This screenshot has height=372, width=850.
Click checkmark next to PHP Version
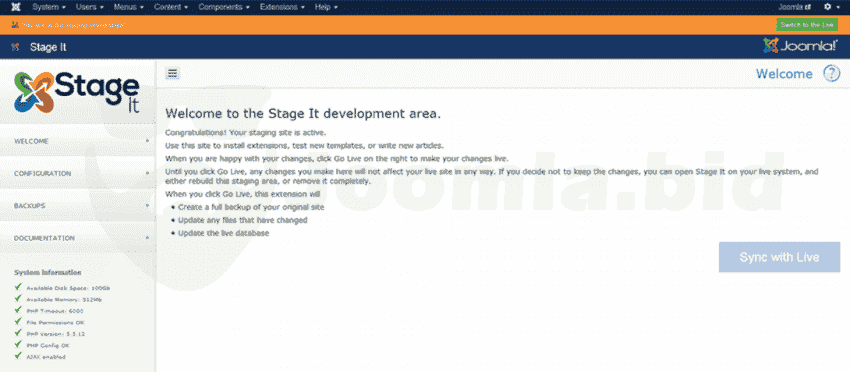(x=18, y=333)
